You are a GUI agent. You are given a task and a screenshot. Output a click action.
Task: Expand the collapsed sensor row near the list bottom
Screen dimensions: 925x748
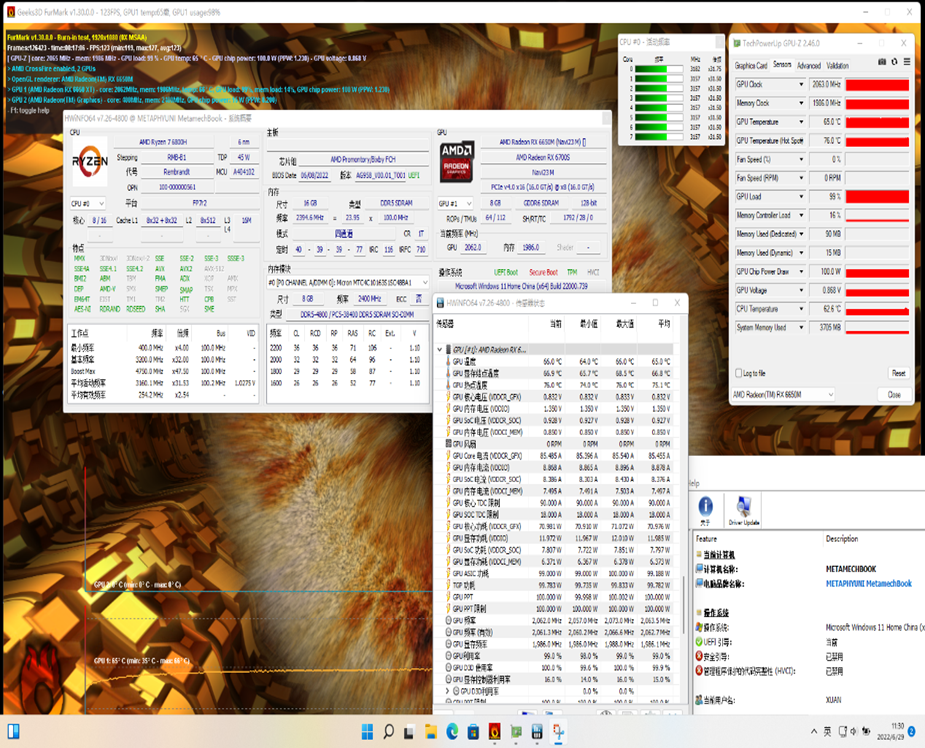point(448,691)
